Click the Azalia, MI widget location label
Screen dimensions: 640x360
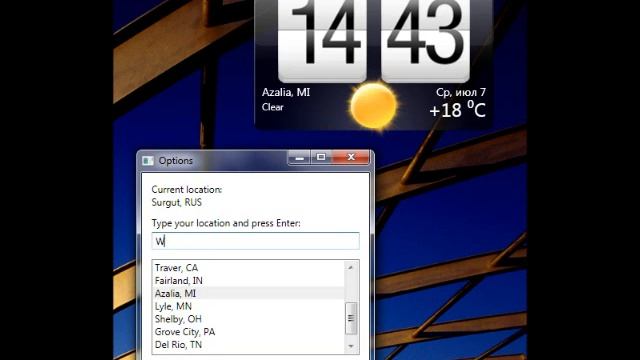pyautogui.click(x=286, y=93)
